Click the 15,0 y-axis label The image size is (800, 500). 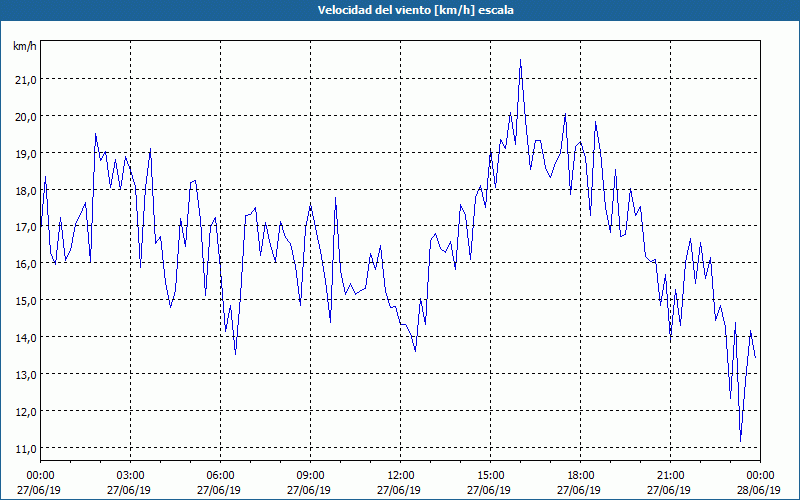(26, 300)
